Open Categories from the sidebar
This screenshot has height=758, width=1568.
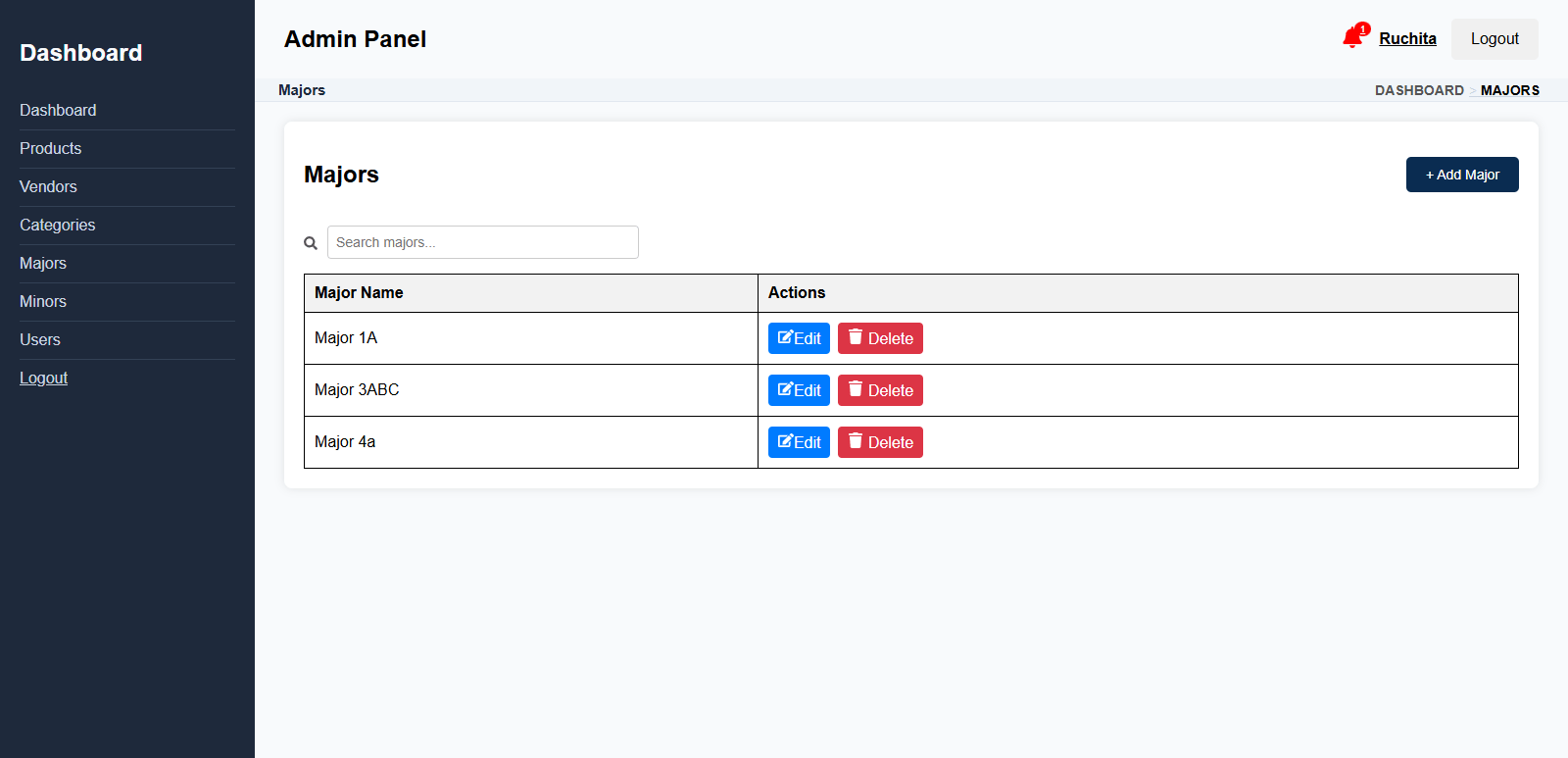click(x=58, y=225)
